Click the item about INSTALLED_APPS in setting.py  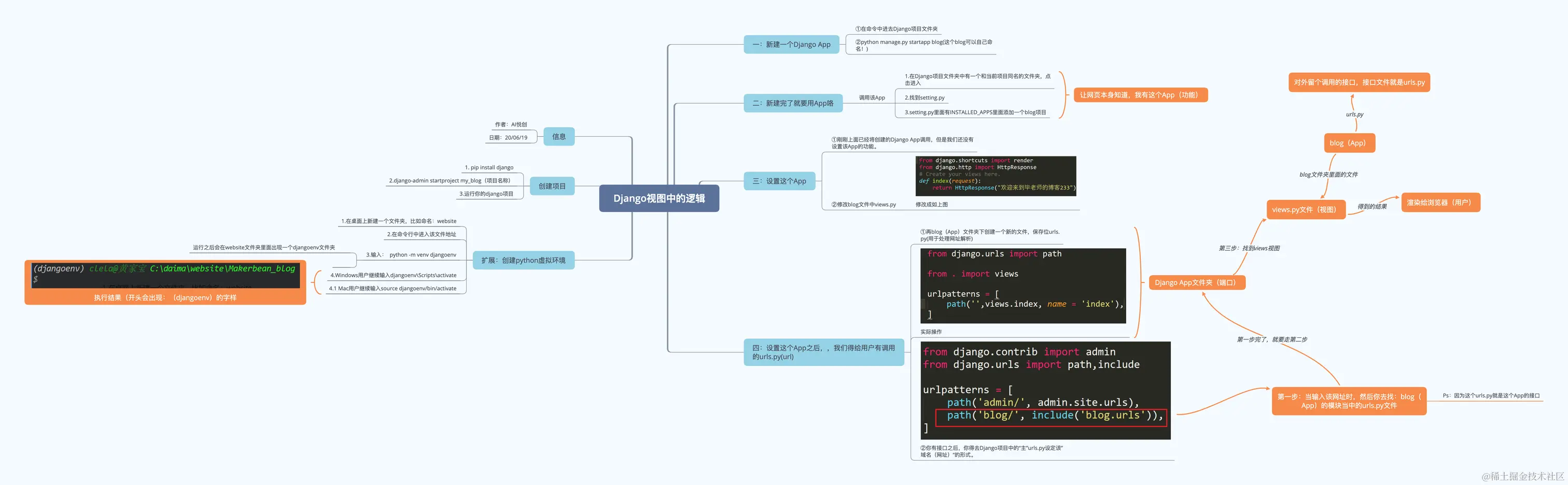pyautogui.click(x=975, y=112)
